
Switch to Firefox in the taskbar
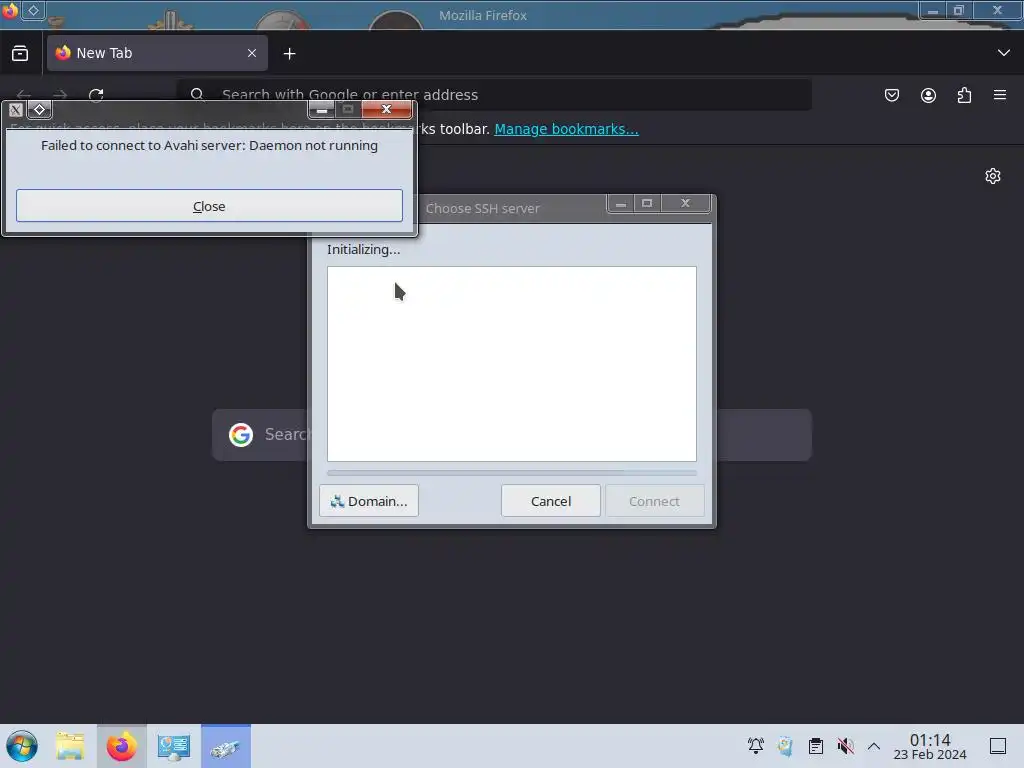121,746
